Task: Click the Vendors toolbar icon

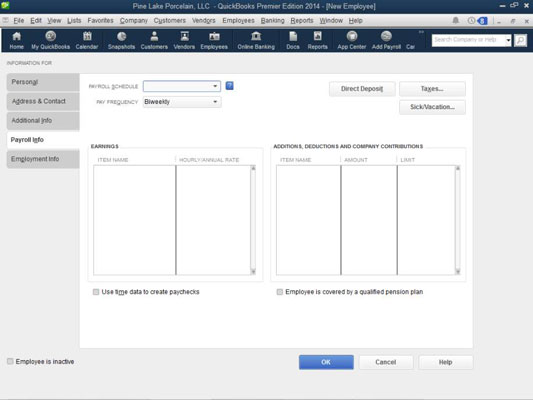Action: point(184,40)
